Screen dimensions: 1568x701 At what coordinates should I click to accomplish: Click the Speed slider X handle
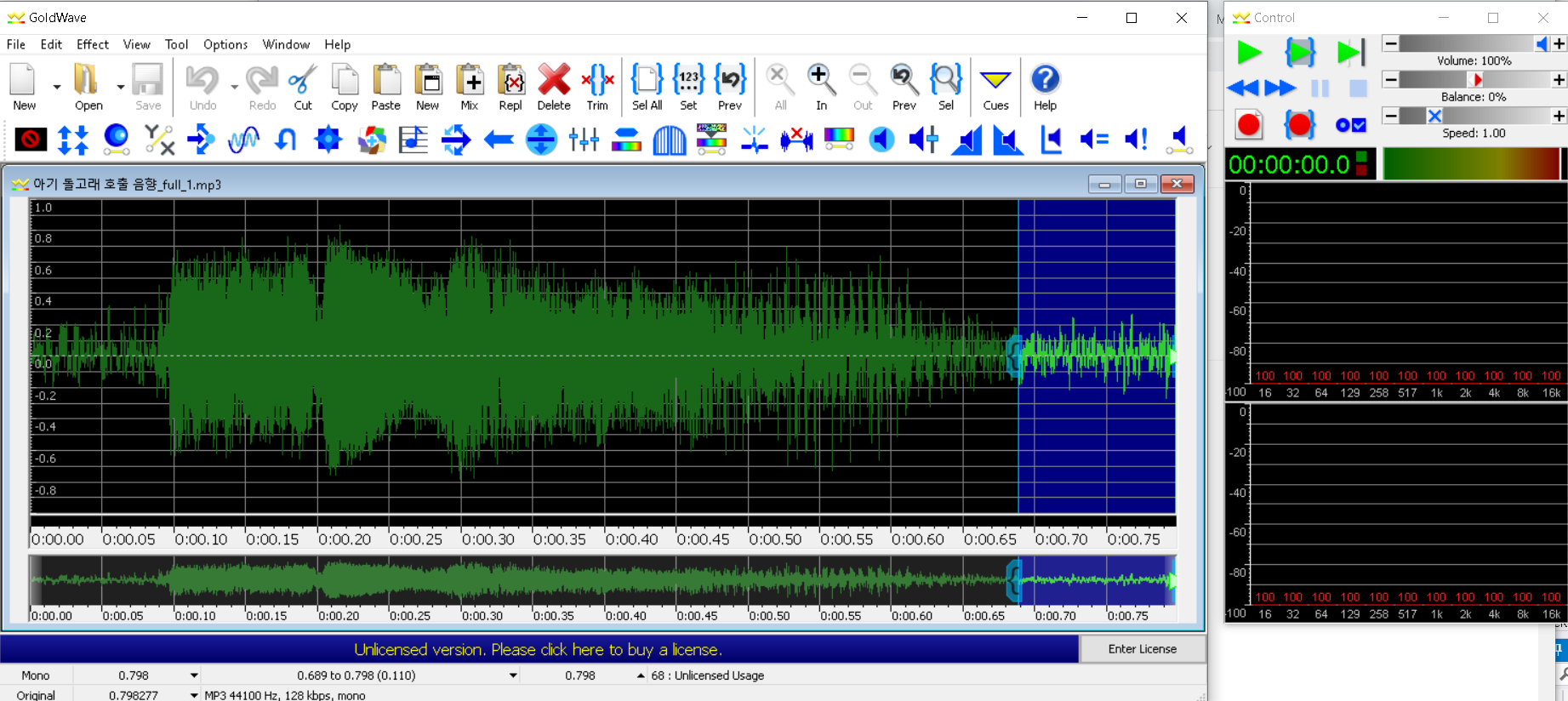click(1434, 116)
